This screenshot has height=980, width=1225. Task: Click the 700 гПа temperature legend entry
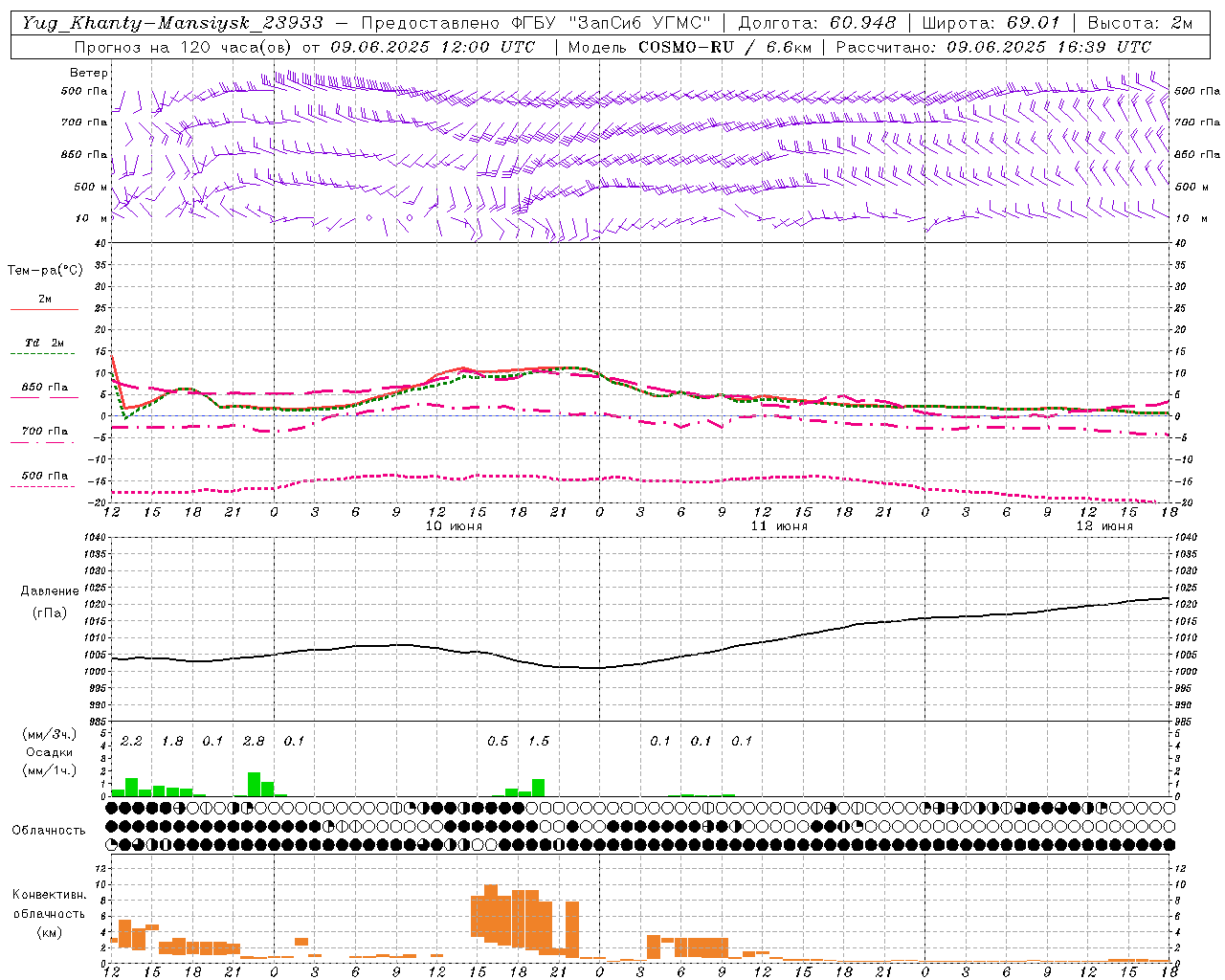[45, 432]
